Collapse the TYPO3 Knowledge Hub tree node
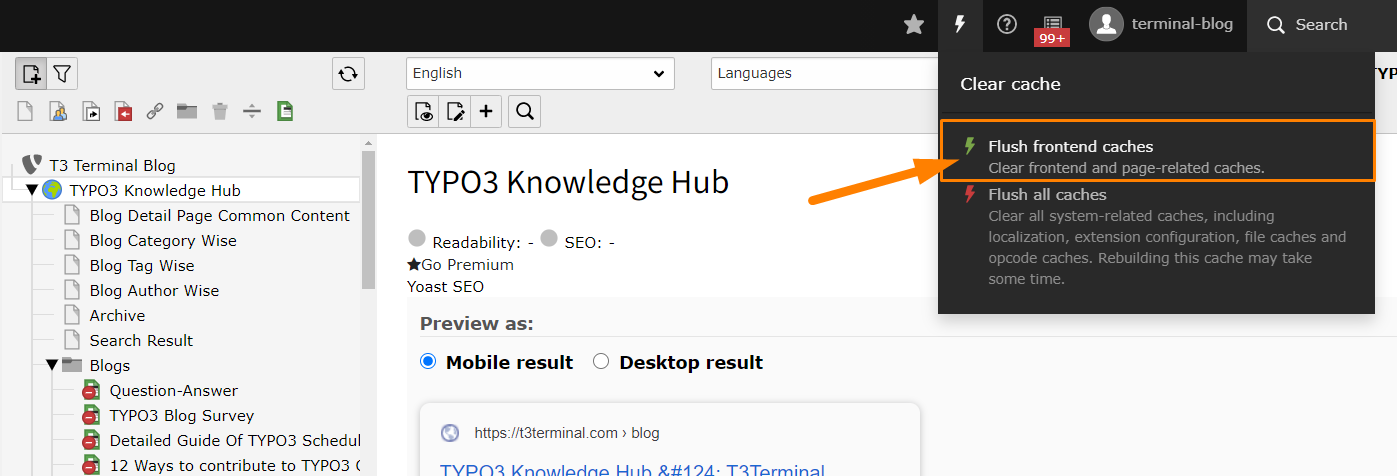The width and height of the screenshot is (1397, 476). click(x=31, y=190)
